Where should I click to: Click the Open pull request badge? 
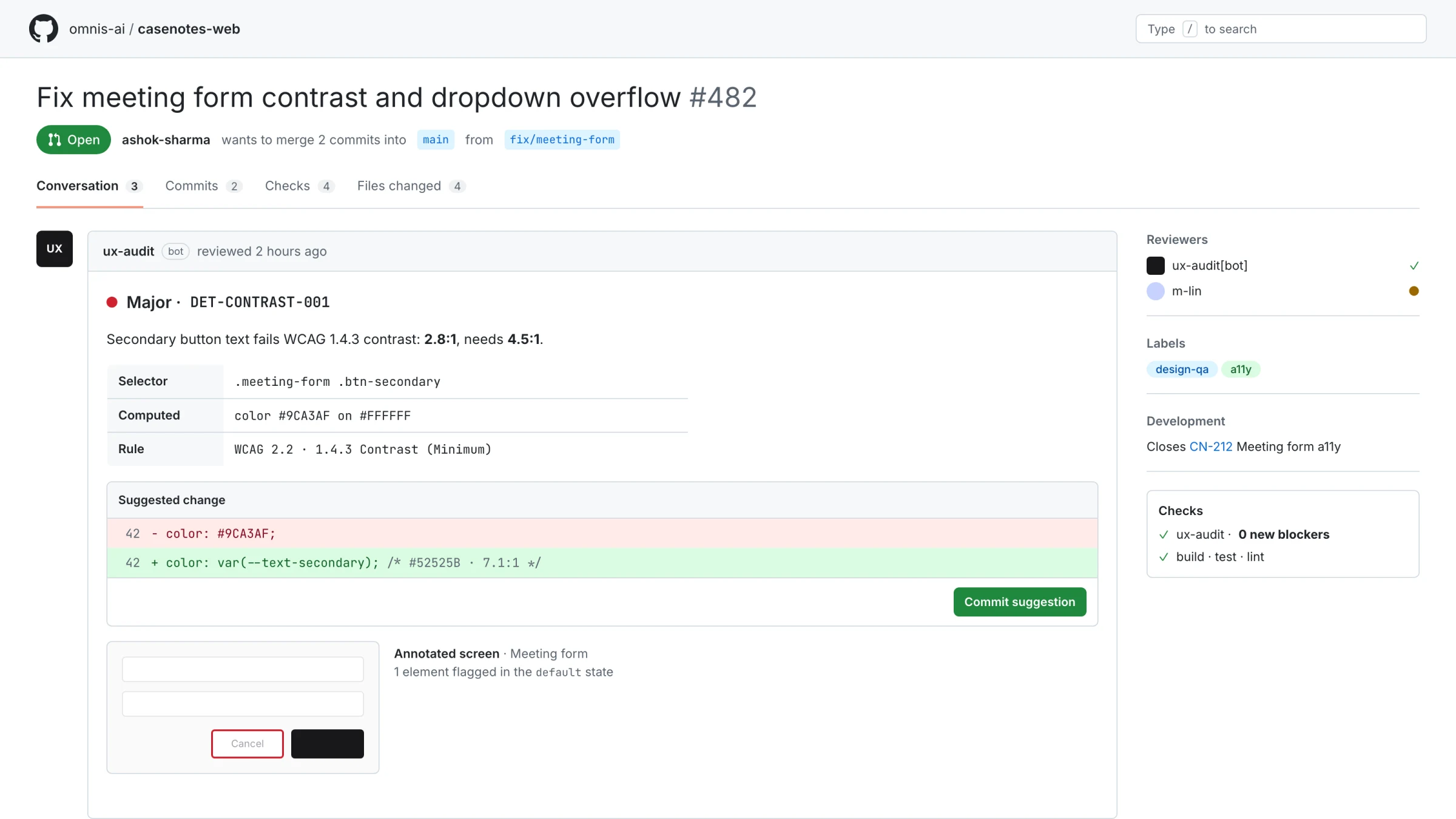[73, 140]
